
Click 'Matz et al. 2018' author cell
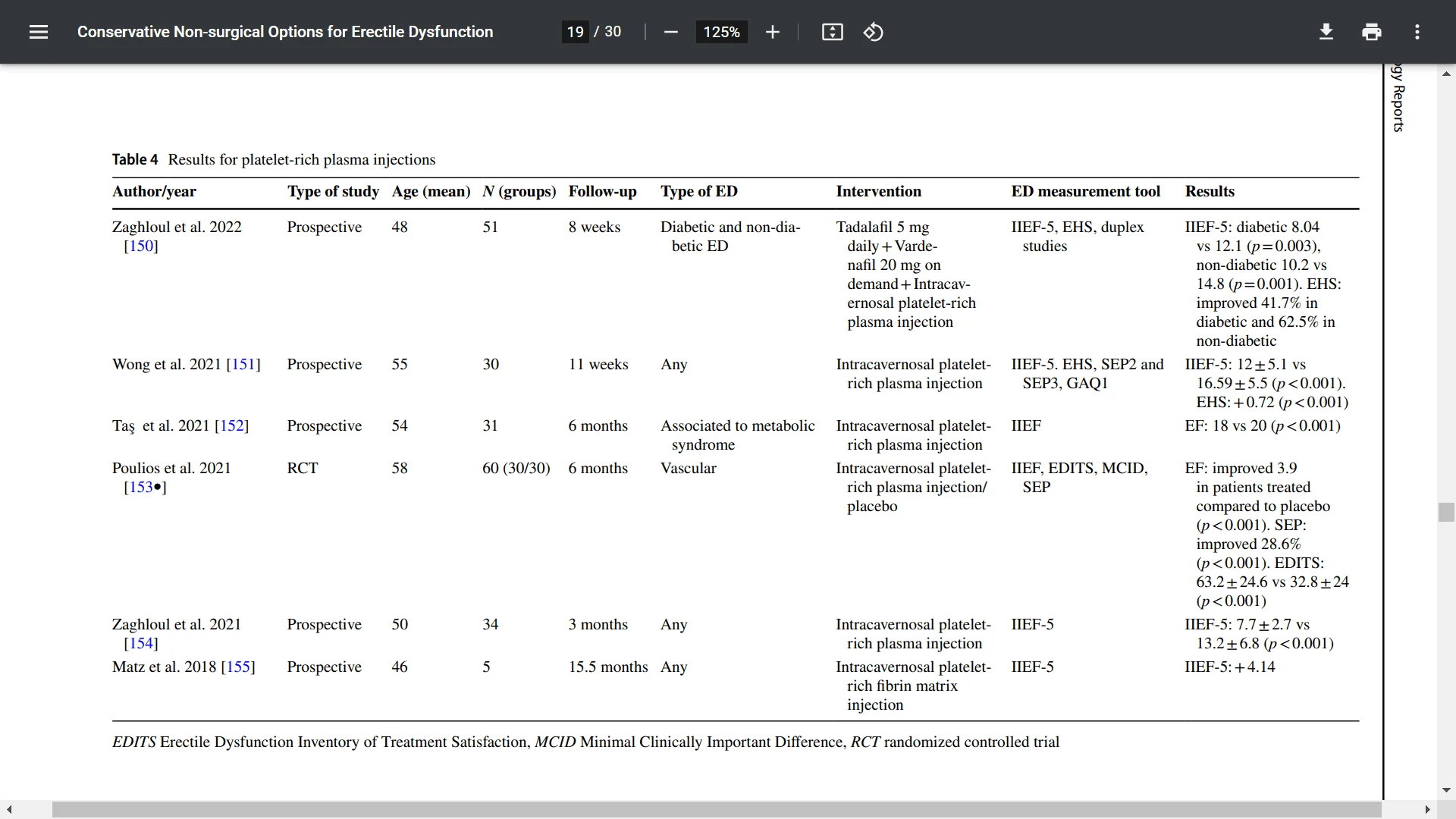[165, 667]
